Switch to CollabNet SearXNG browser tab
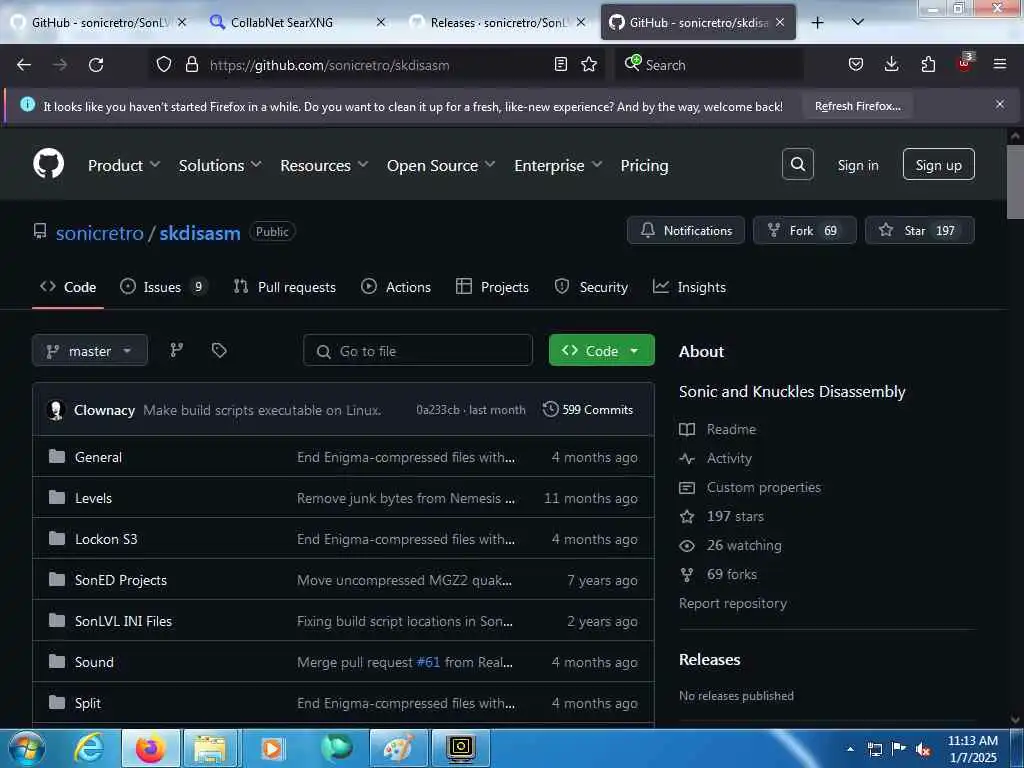Screen dimensions: 1024x768 297,22
